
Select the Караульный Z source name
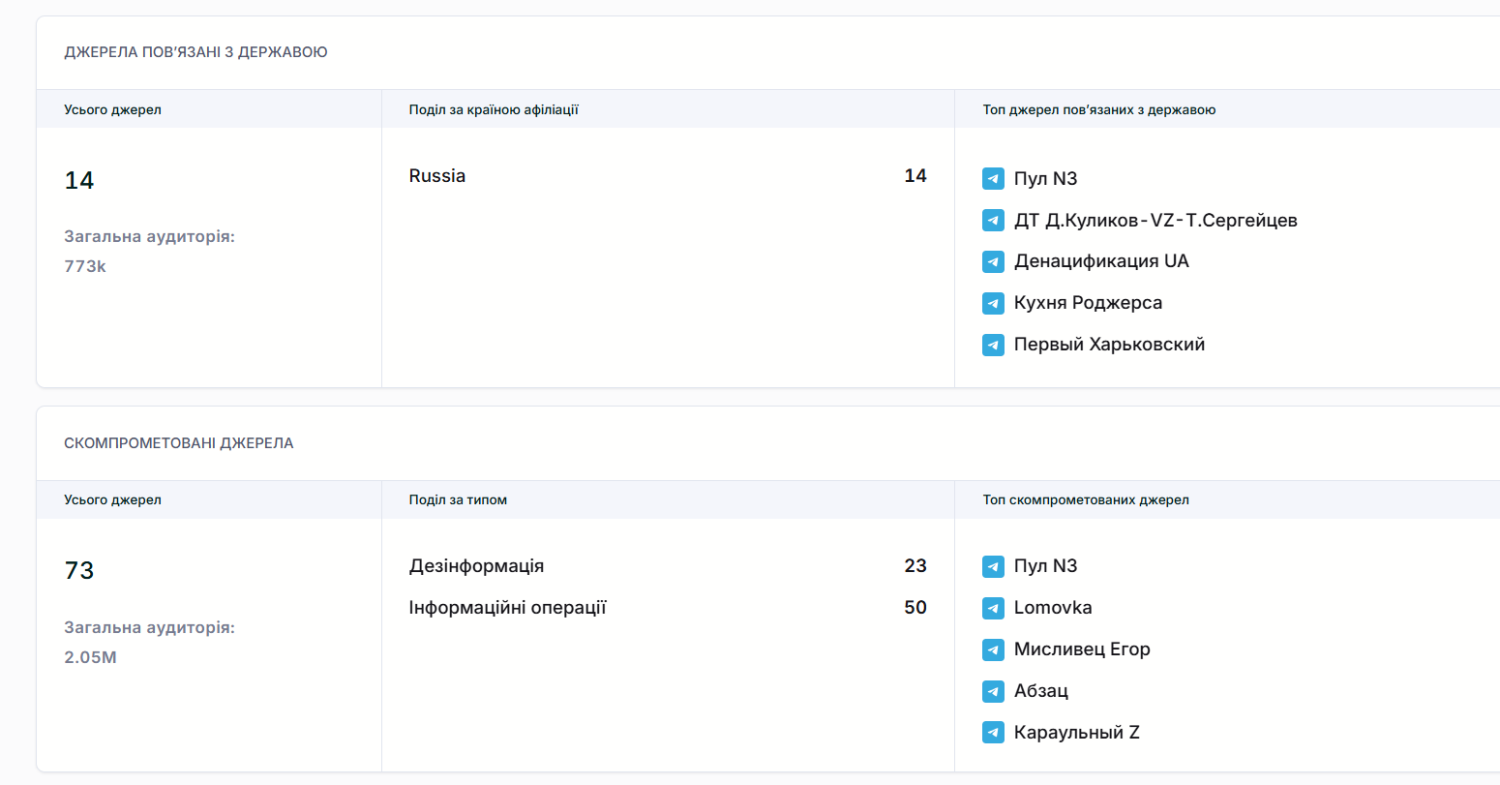point(1076,732)
